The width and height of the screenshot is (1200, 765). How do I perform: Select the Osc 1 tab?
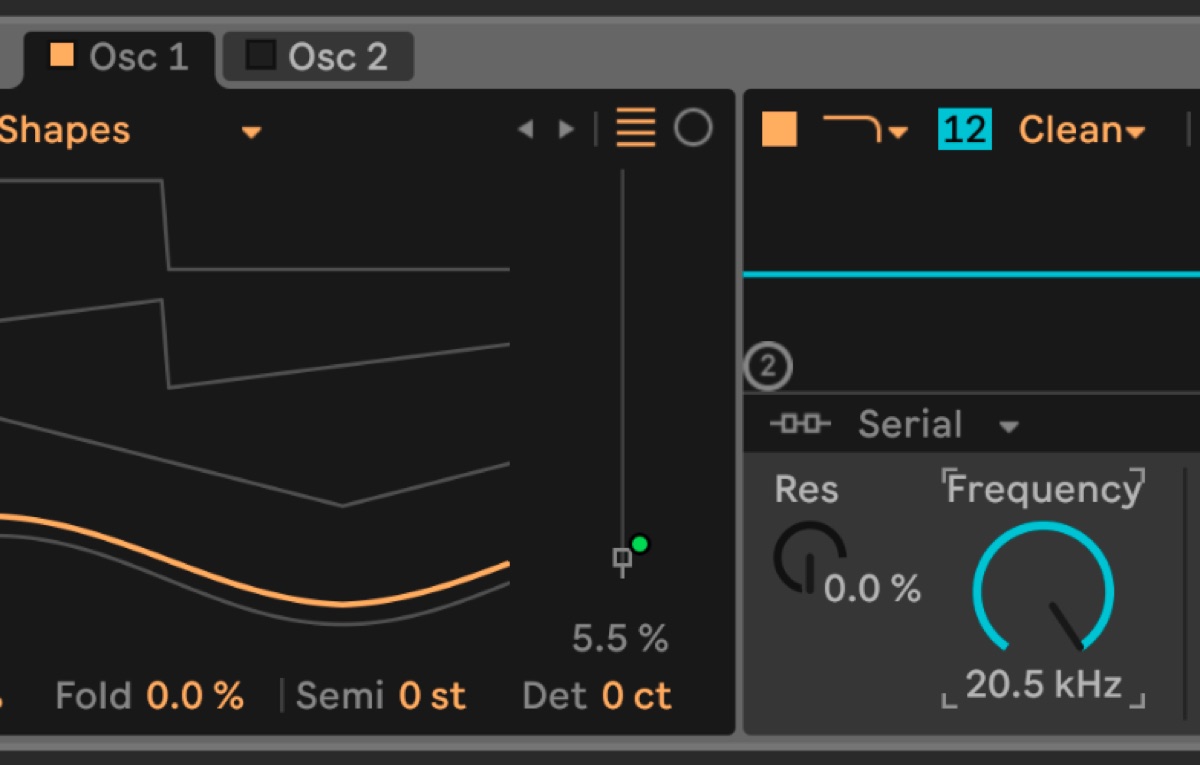[x=119, y=57]
